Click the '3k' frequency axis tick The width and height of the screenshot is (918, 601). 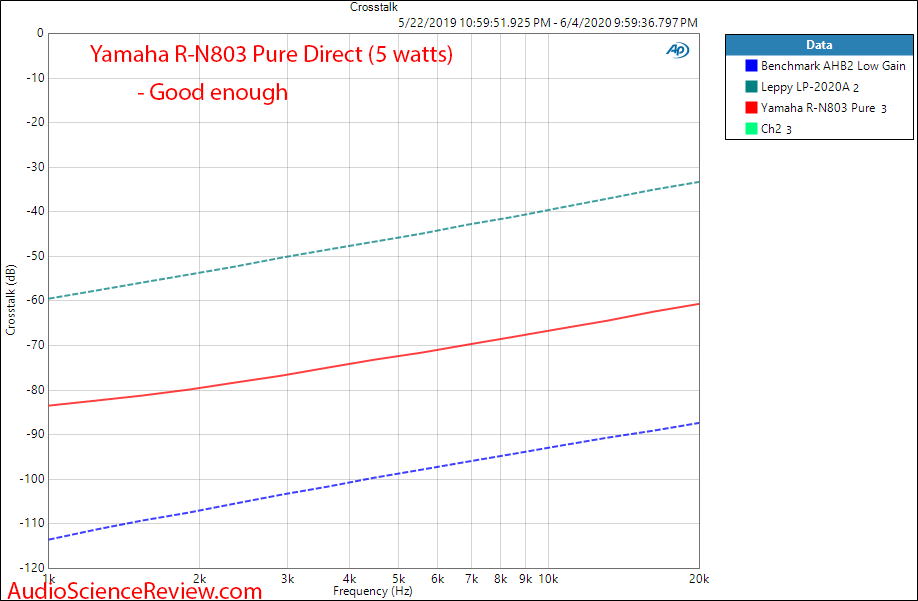287,579
